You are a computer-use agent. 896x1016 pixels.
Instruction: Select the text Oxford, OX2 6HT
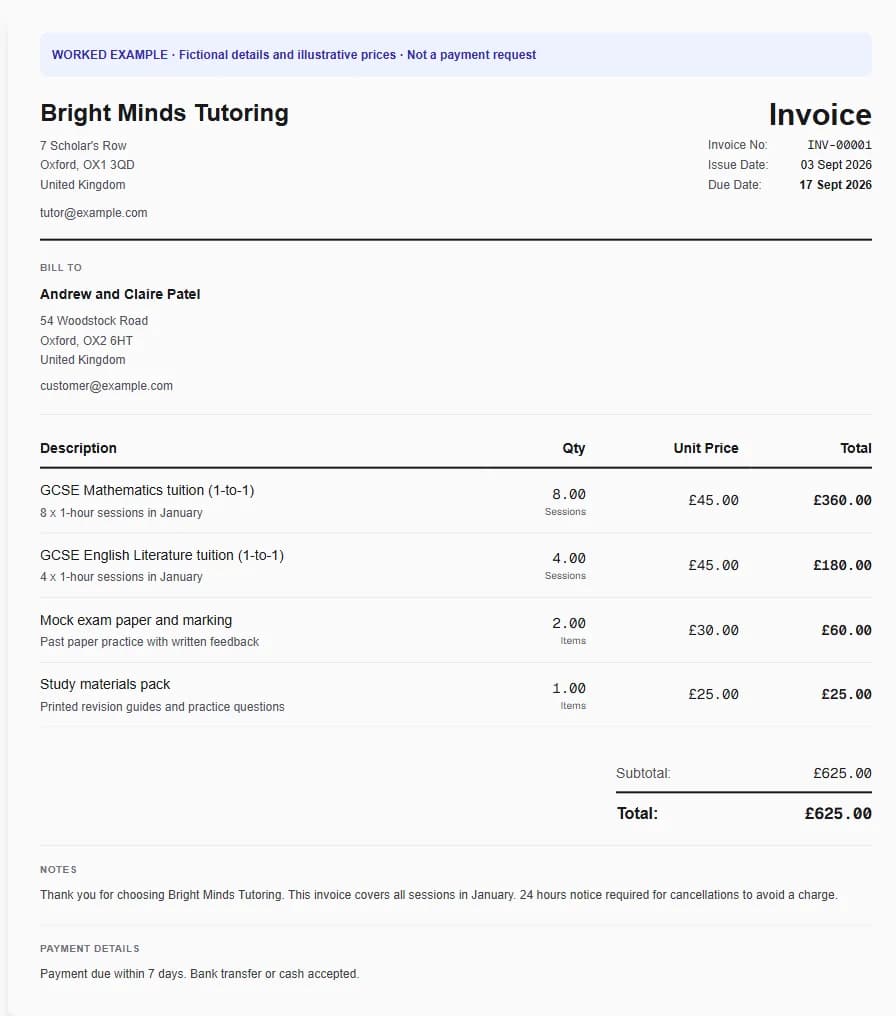86,341
